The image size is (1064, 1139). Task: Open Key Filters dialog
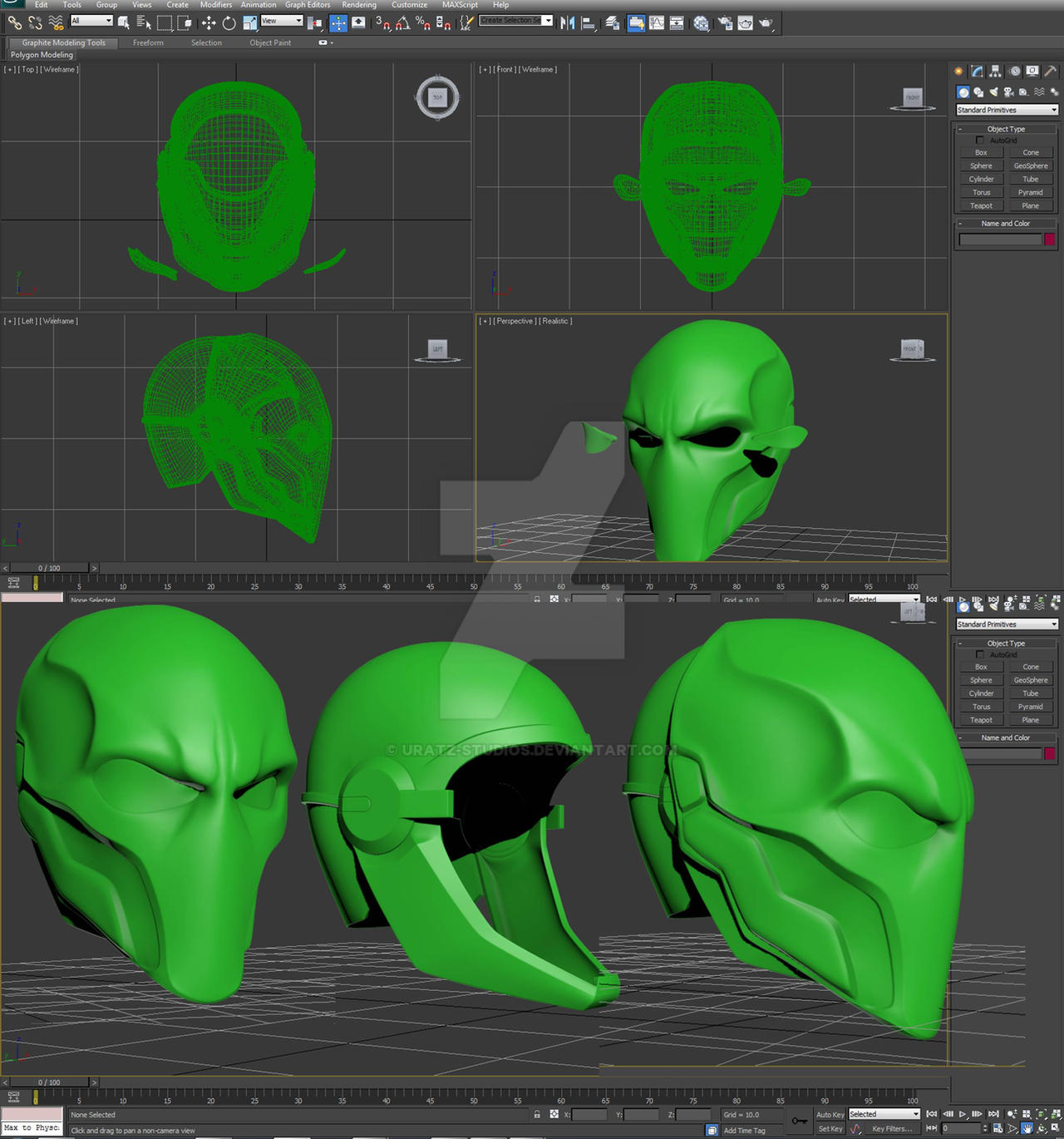(x=892, y=1128)
